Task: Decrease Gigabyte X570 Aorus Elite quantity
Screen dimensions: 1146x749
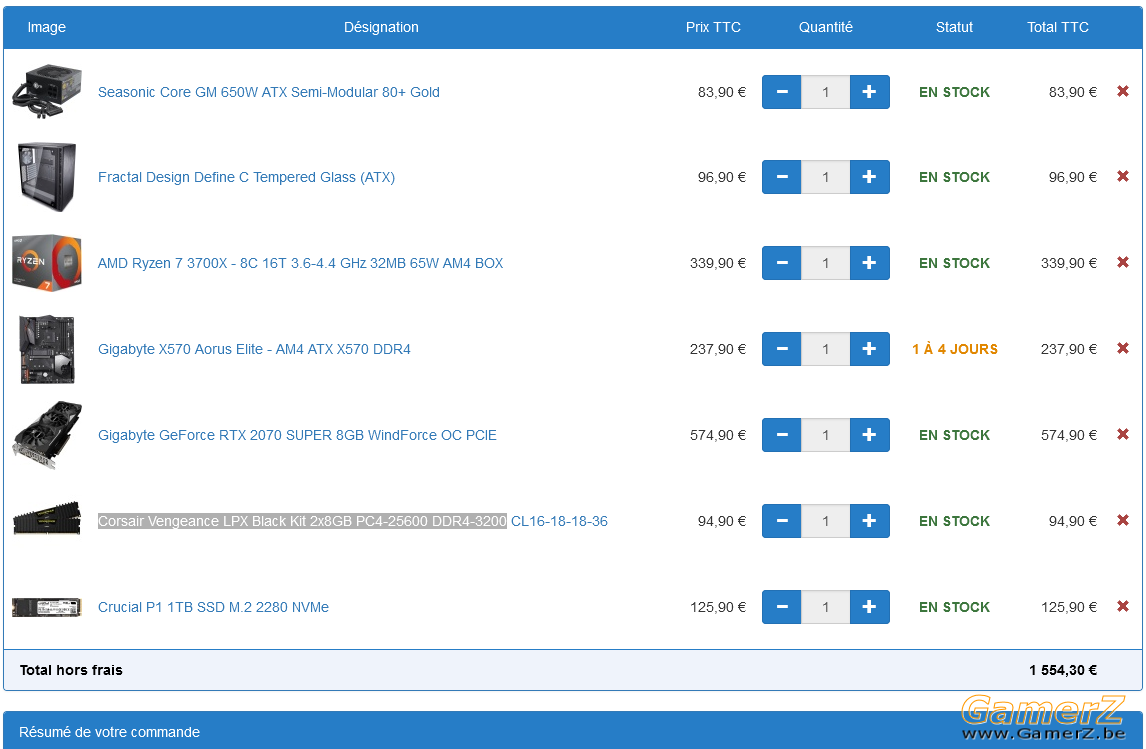Action: [x=781, y=349]
